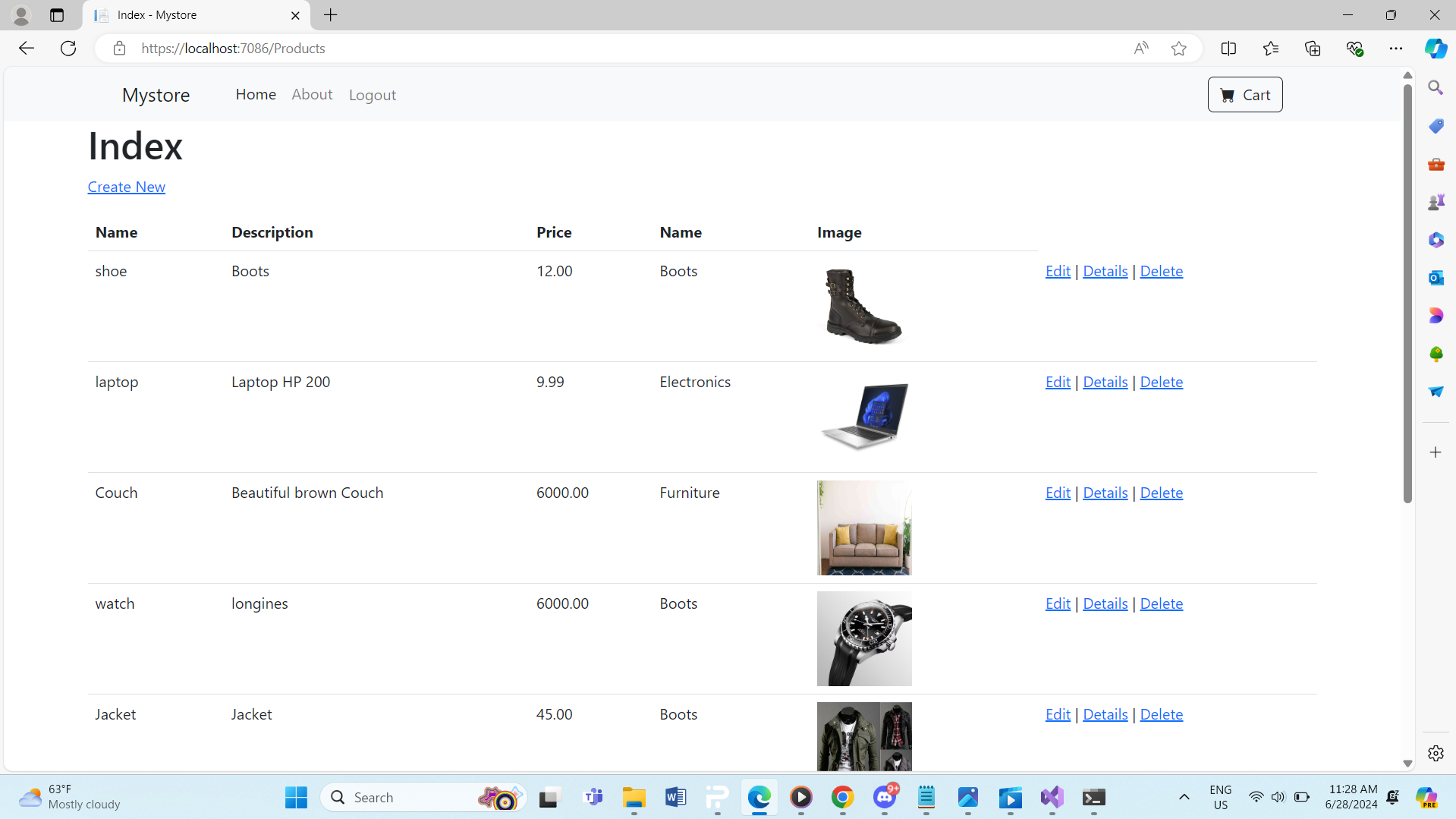This screenshot has width=1456, height=819.
Task: Click the page vertical scrollbar down arrow
Action: pyautogui.click(x=1407, y=764)
